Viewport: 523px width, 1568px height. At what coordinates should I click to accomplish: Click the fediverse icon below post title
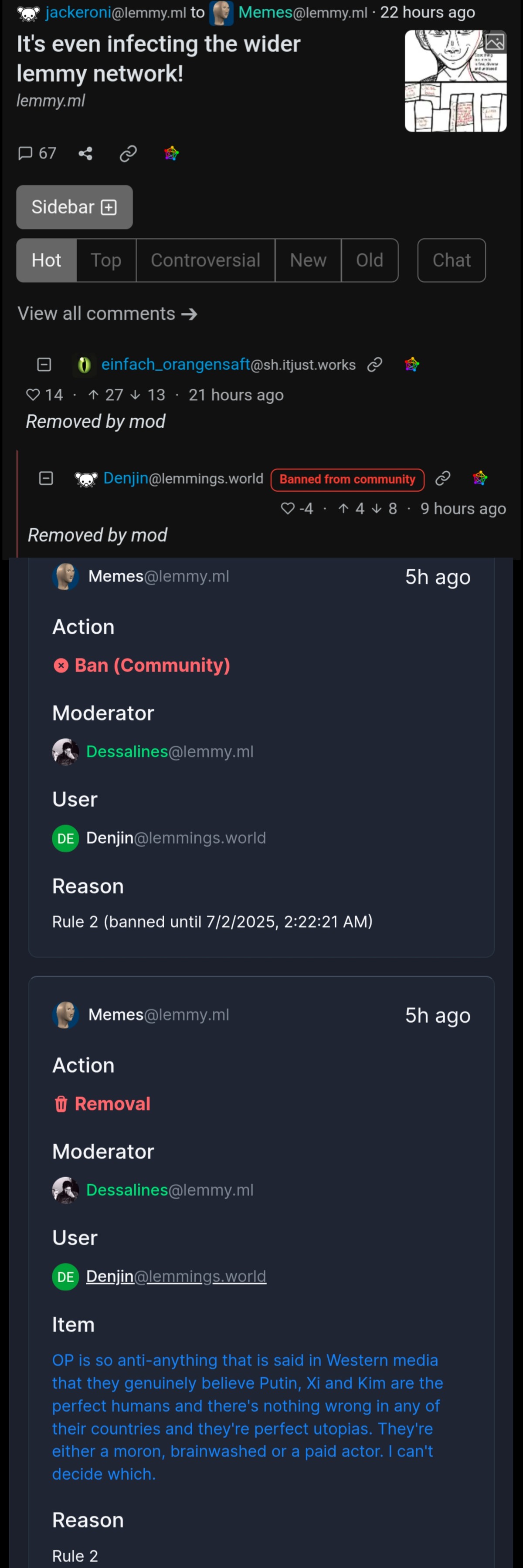pyautogui.click(x=171, y=153)
